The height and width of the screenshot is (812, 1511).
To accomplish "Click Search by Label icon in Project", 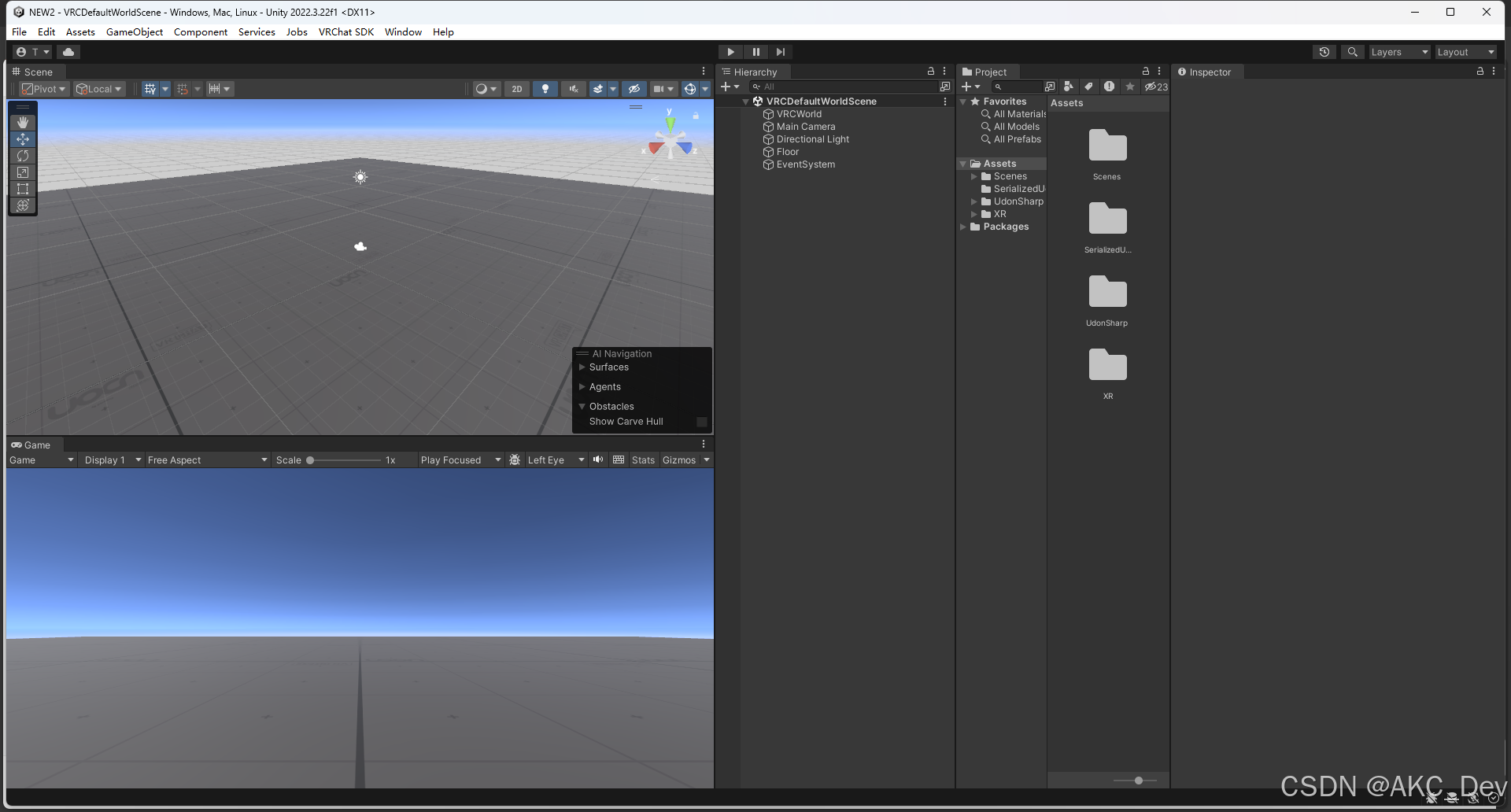I will click(x=1088, y=87).
